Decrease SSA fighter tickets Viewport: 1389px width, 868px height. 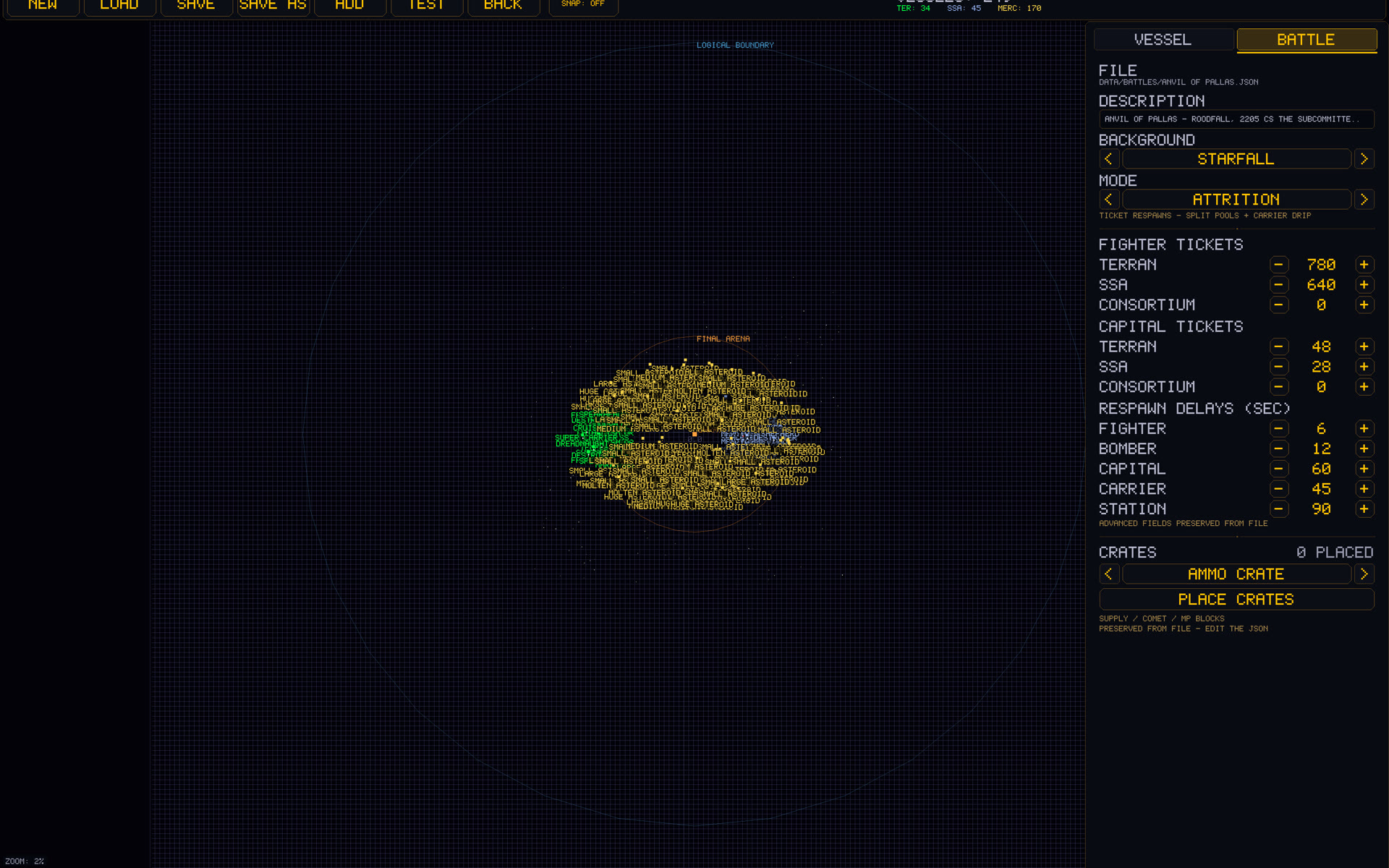1279,285
